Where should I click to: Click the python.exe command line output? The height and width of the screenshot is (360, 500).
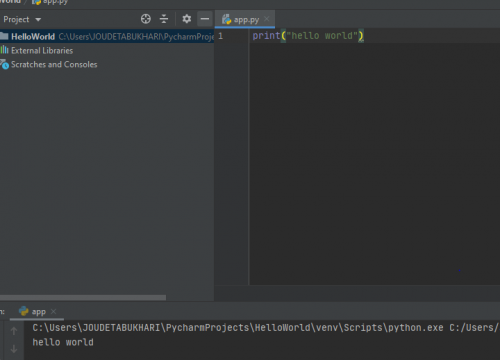coord(266,328)
